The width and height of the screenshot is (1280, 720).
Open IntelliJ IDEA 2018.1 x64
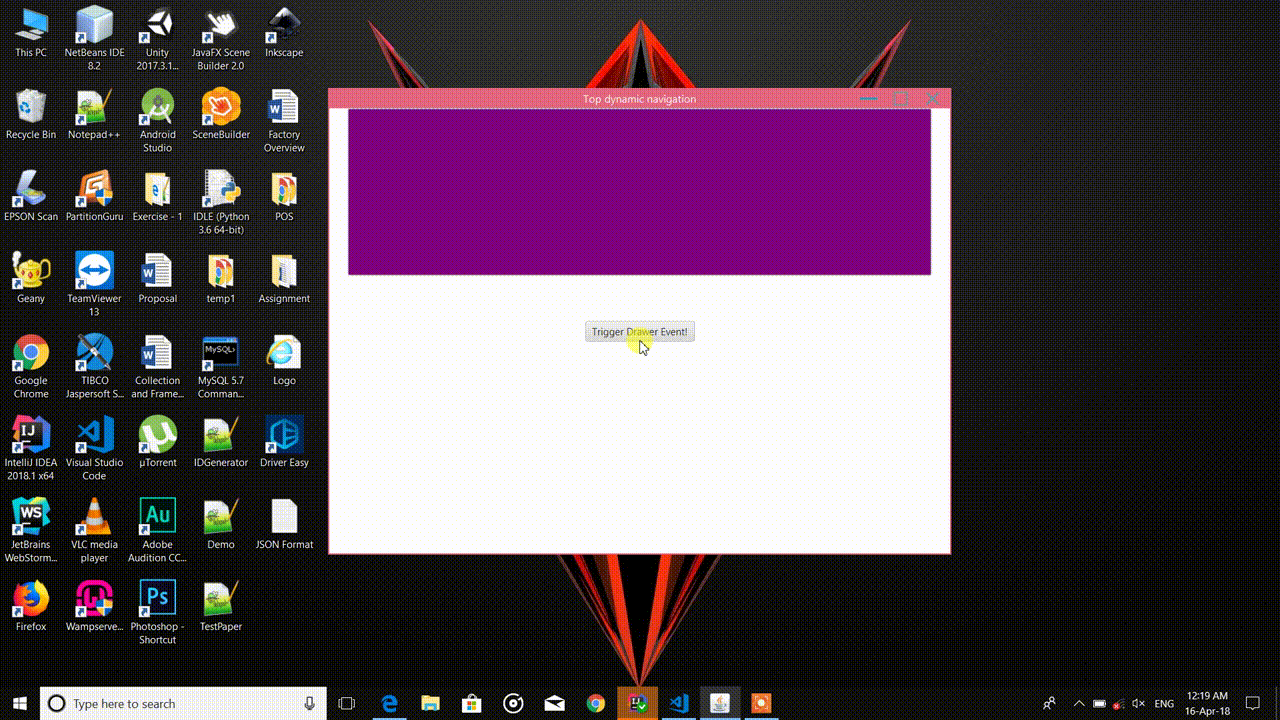tap(31, 436)
